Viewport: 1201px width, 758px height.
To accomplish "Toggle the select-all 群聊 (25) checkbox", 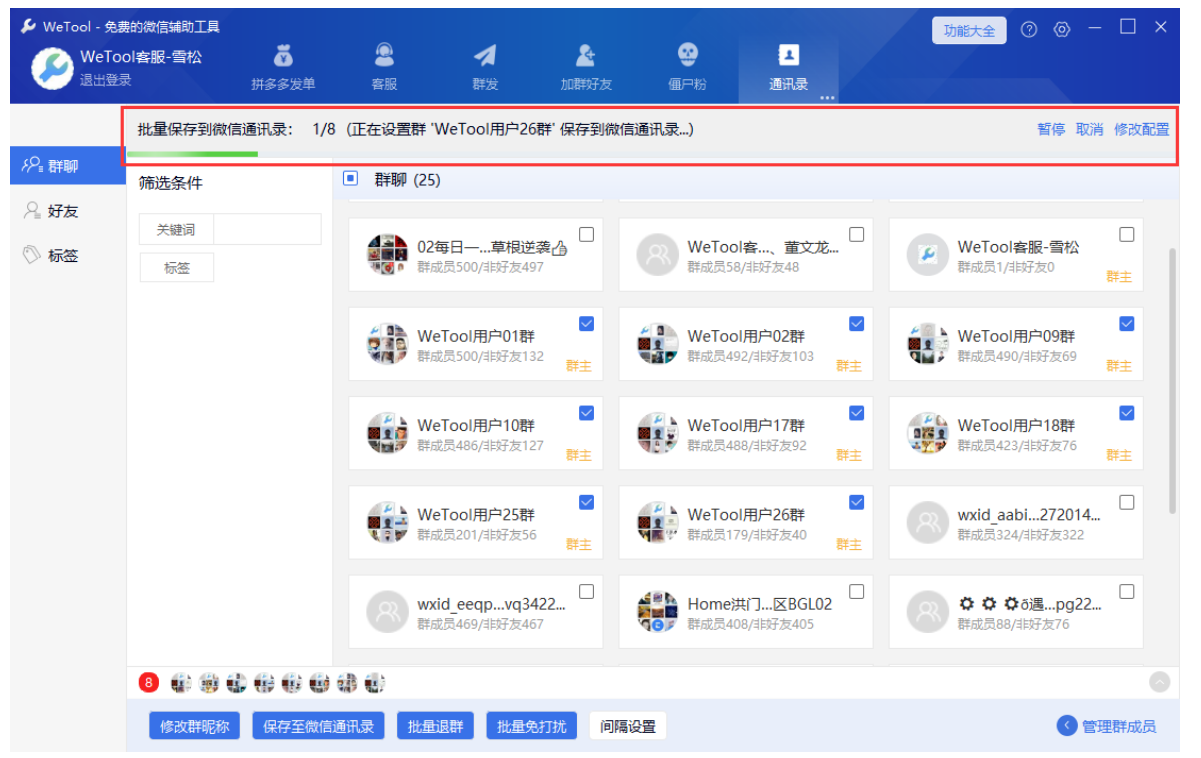I will point(350,179).
